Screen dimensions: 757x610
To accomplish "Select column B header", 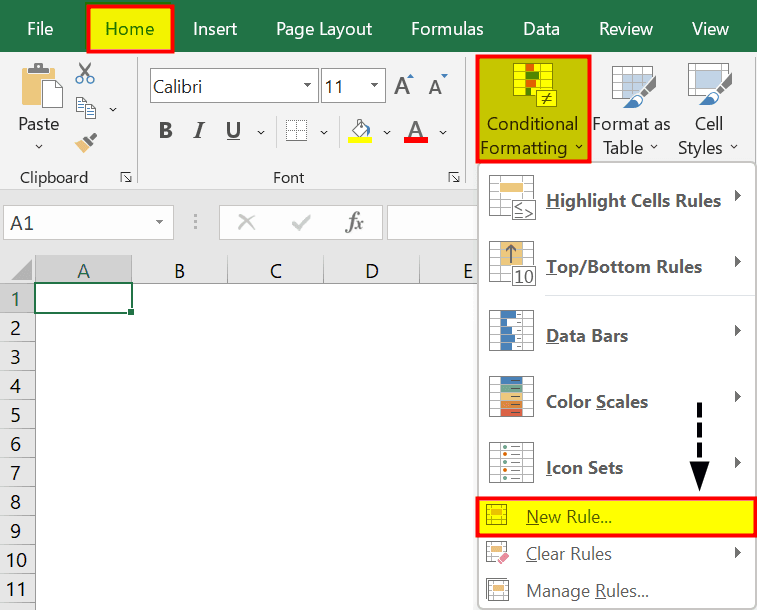I will point(179,270).
